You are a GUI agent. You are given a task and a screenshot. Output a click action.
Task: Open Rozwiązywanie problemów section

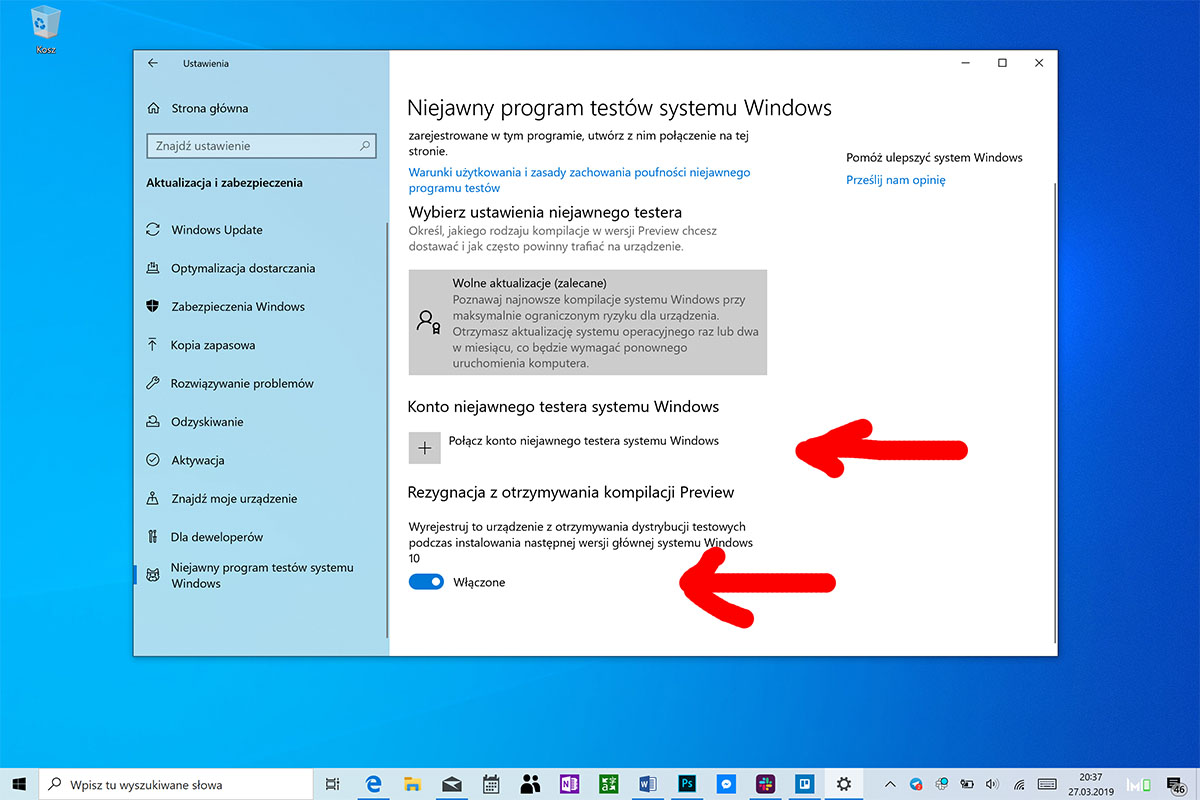tap(230, 383)
